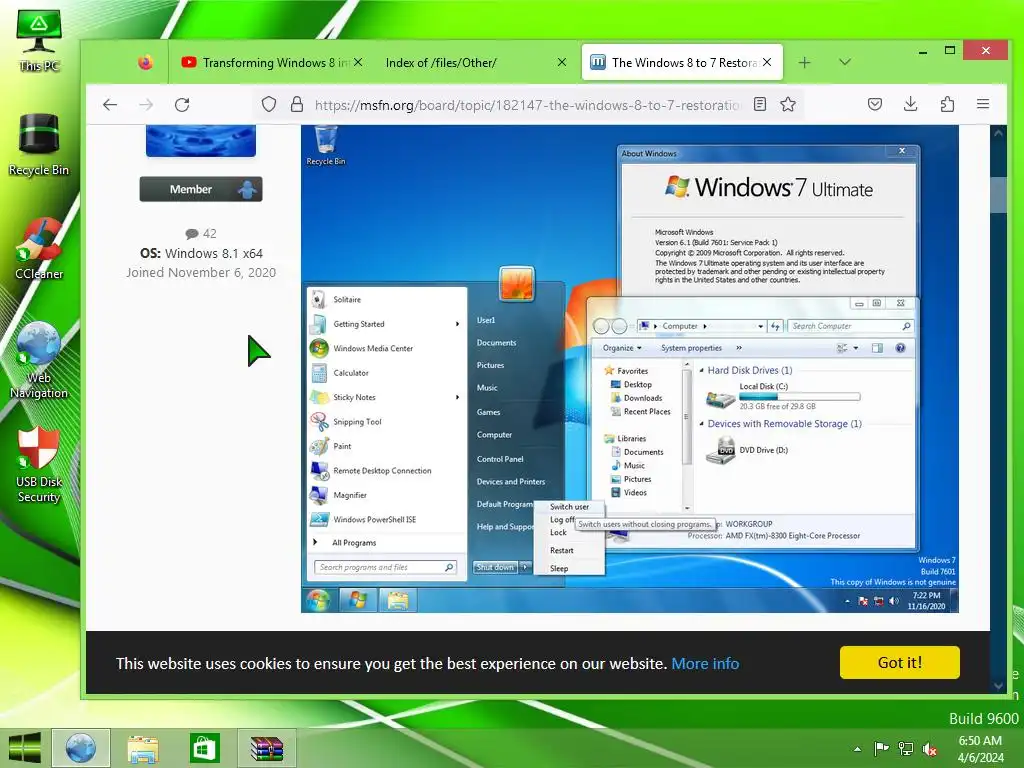Click the Action Center flag tray icon
The image size is (1024, 768).
coord(882,749)
